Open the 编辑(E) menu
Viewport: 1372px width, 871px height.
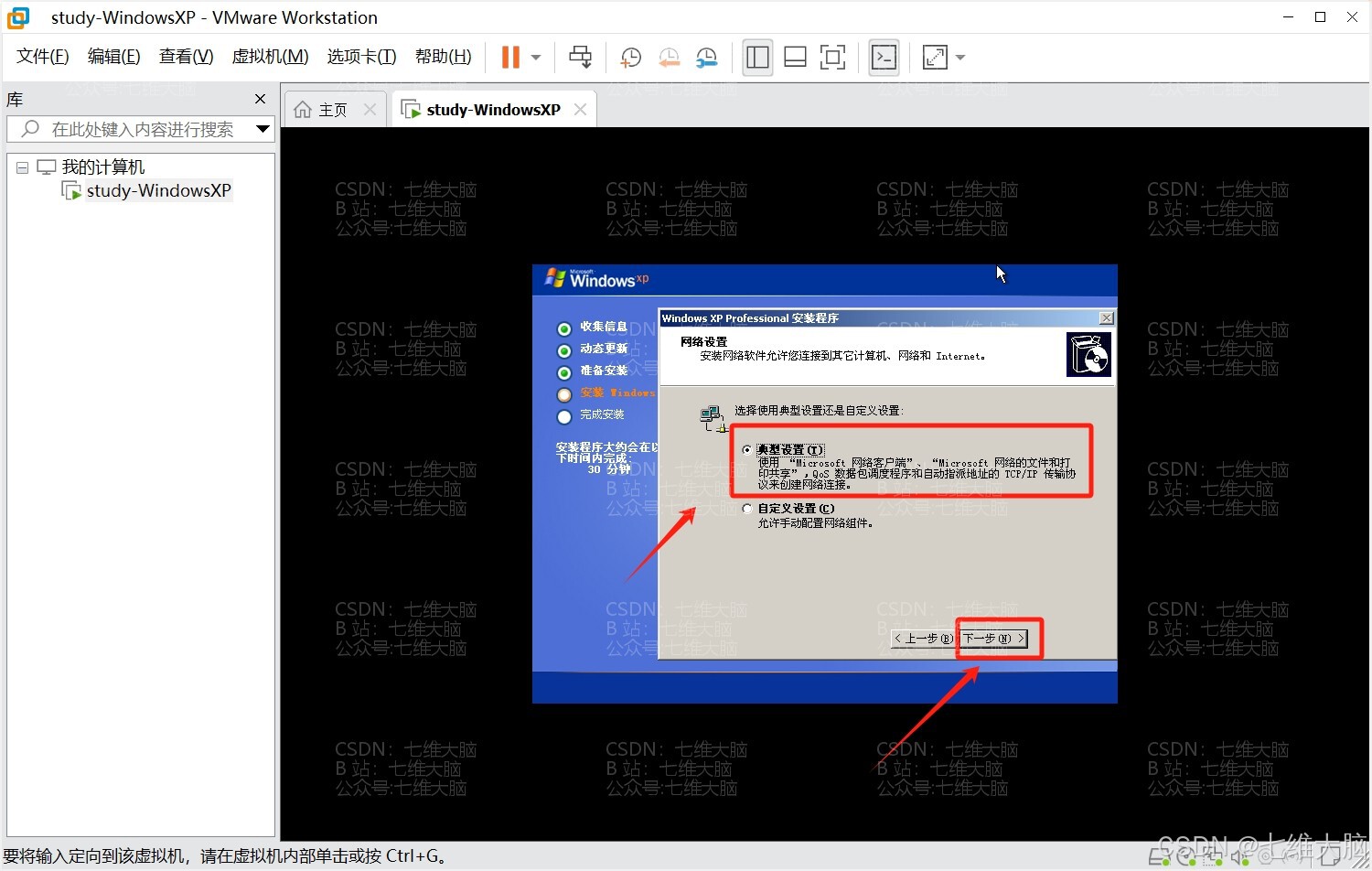click(x=113, y=57)
